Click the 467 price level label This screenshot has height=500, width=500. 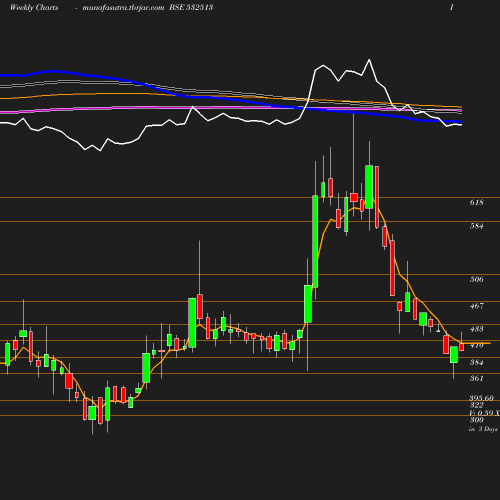coord(476,306)
